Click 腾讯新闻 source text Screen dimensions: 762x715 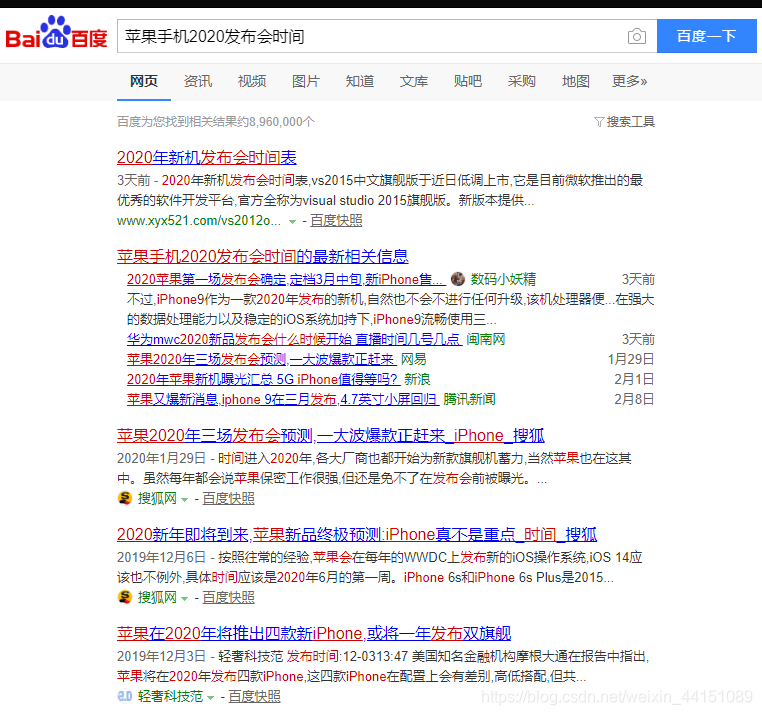(469, 399)
